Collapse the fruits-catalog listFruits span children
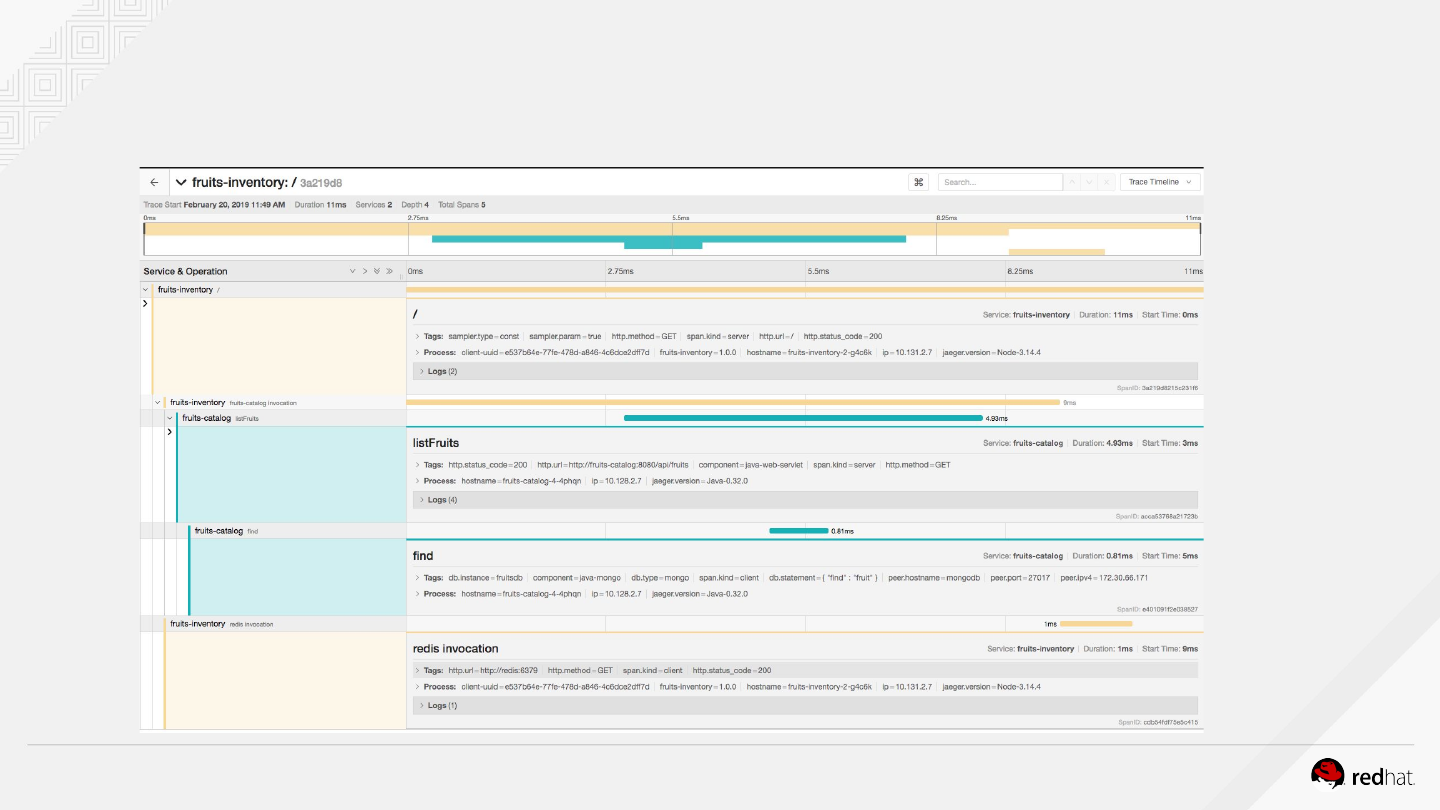The image size is (1440, 810). point(170,418)
